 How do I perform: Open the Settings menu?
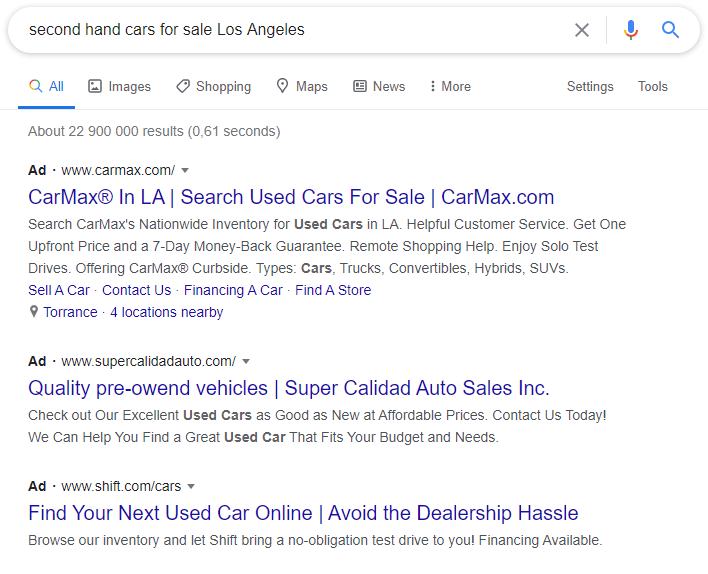tap(590, 86)
